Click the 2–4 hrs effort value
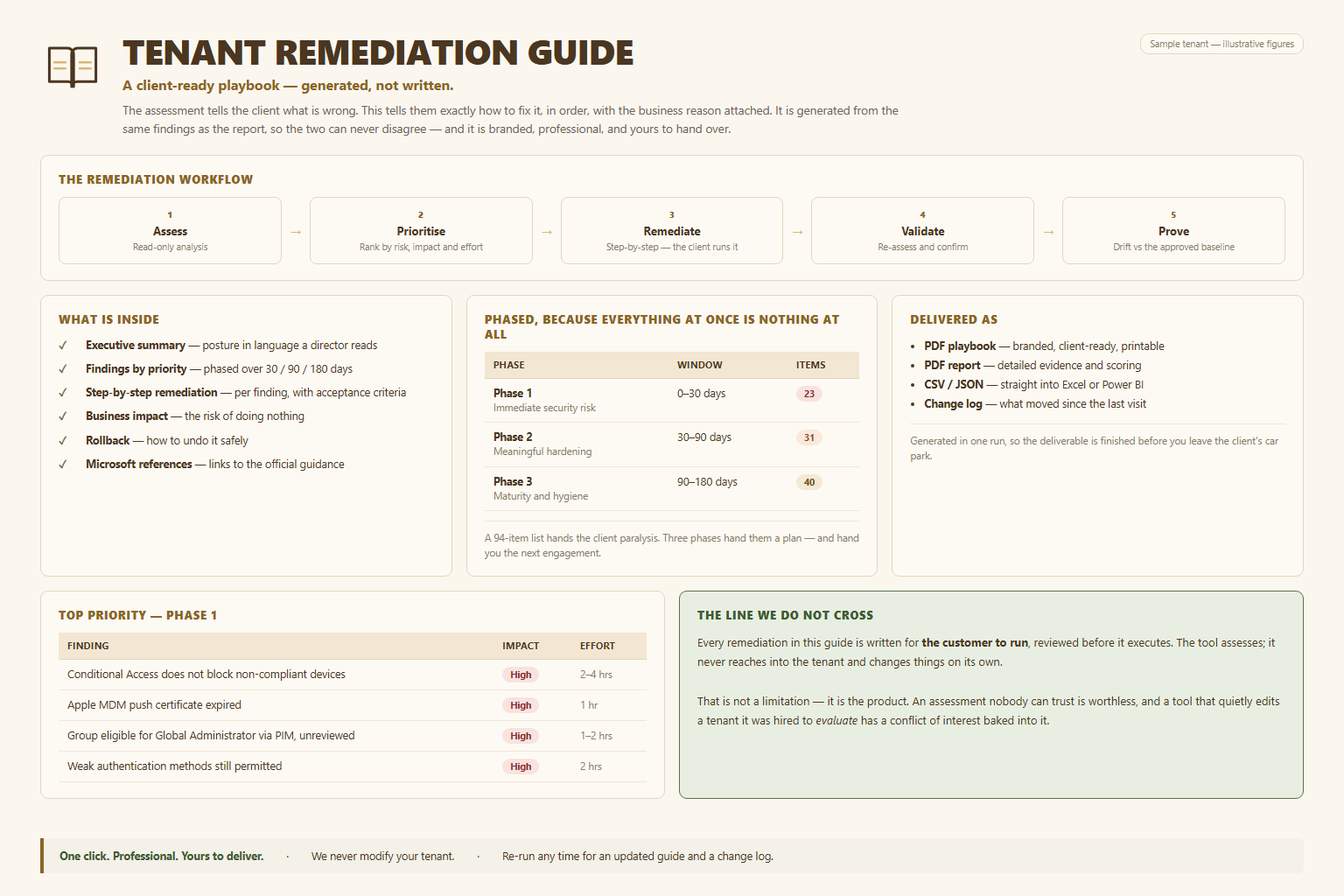 coord(596,675)
